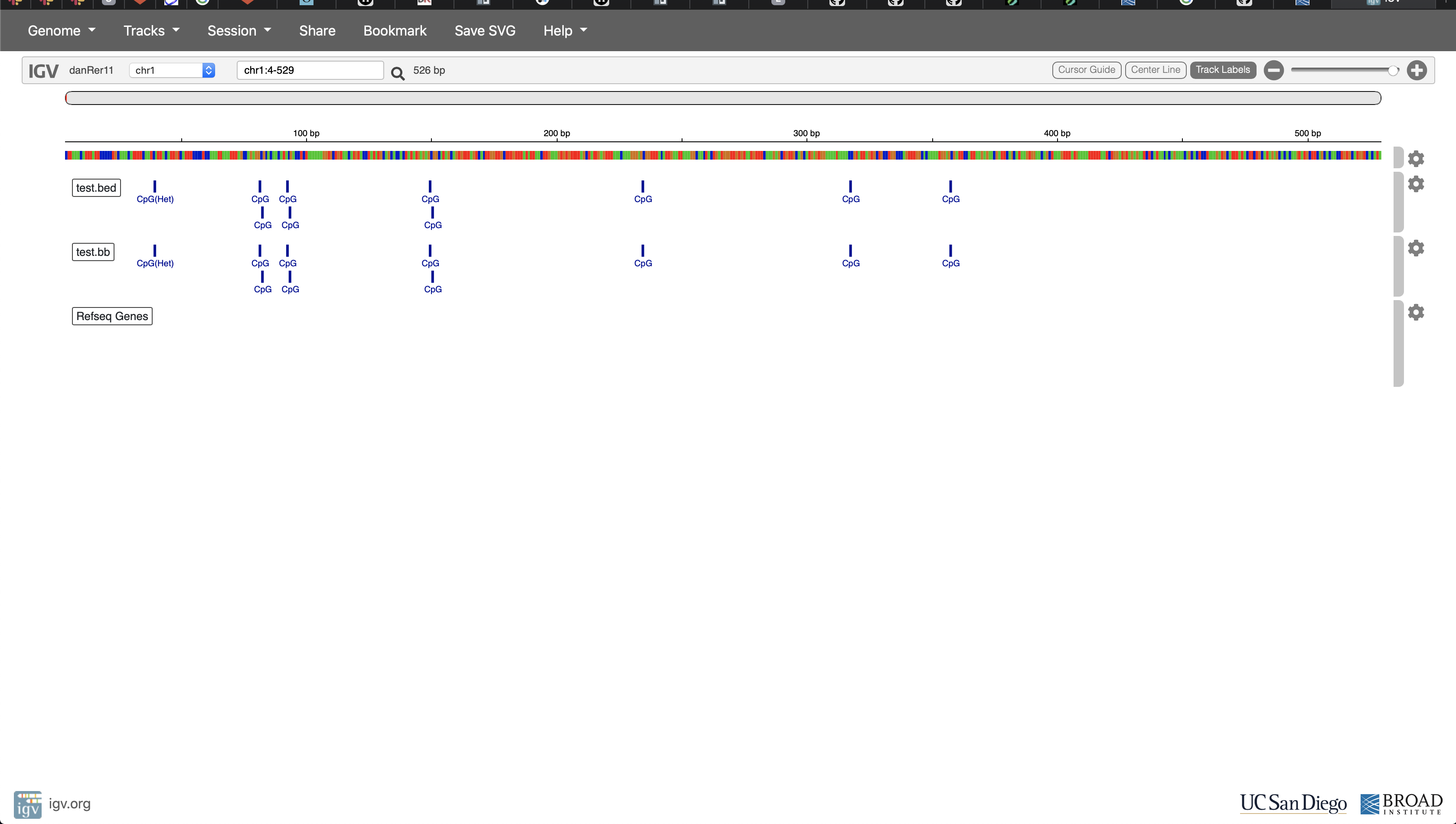1456x824 pixels.
Task: Open the igv.org link
Action: coord(69,804)
